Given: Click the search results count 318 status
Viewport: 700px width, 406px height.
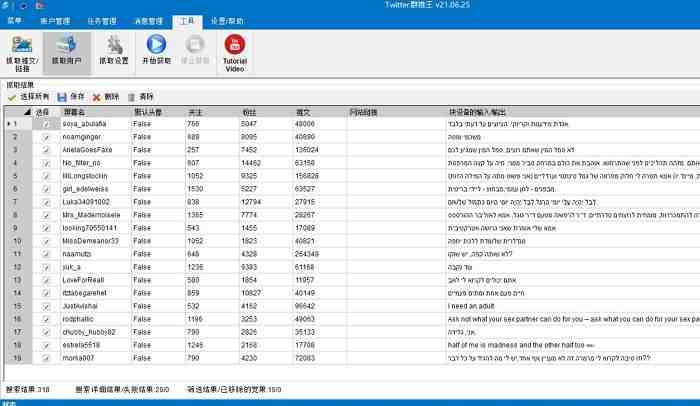Looking at the screenshot, I should point(28,389).
